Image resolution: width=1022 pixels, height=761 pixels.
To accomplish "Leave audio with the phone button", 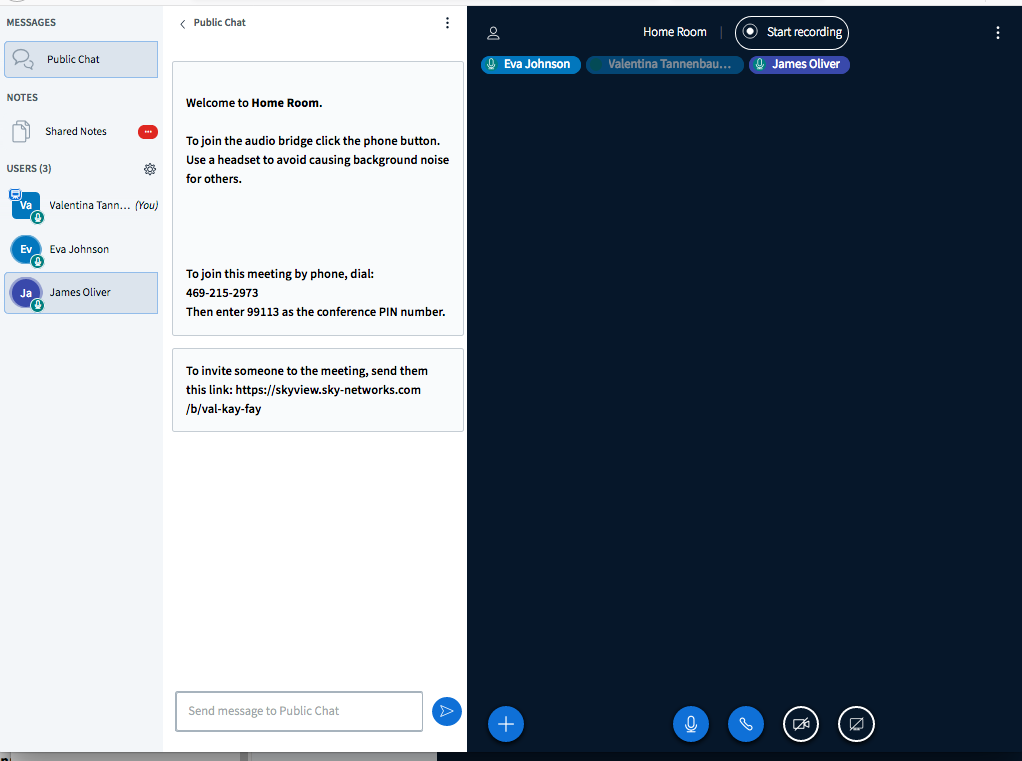I will point(746,724).
